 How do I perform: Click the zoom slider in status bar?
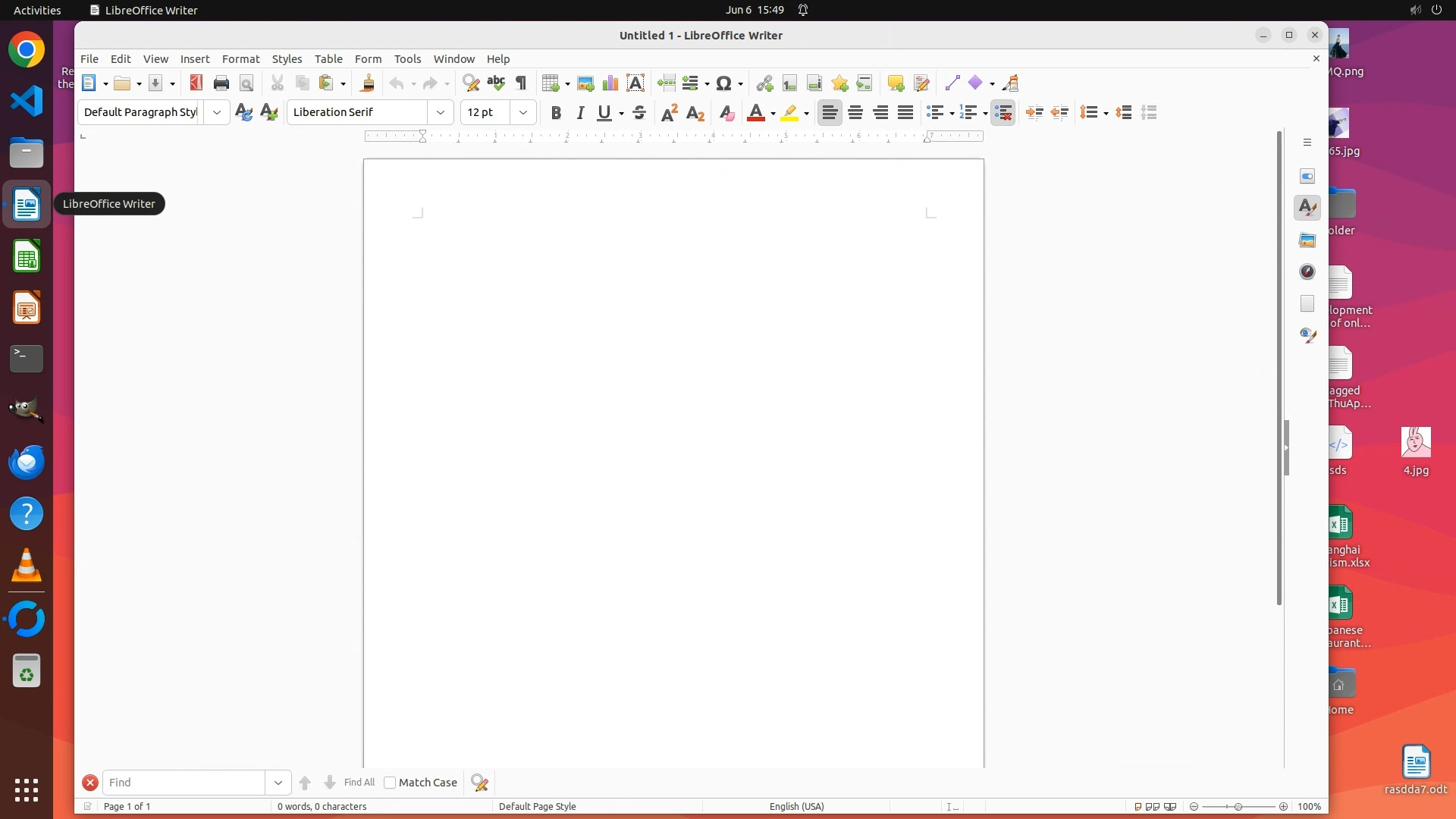pos(1238,806)
